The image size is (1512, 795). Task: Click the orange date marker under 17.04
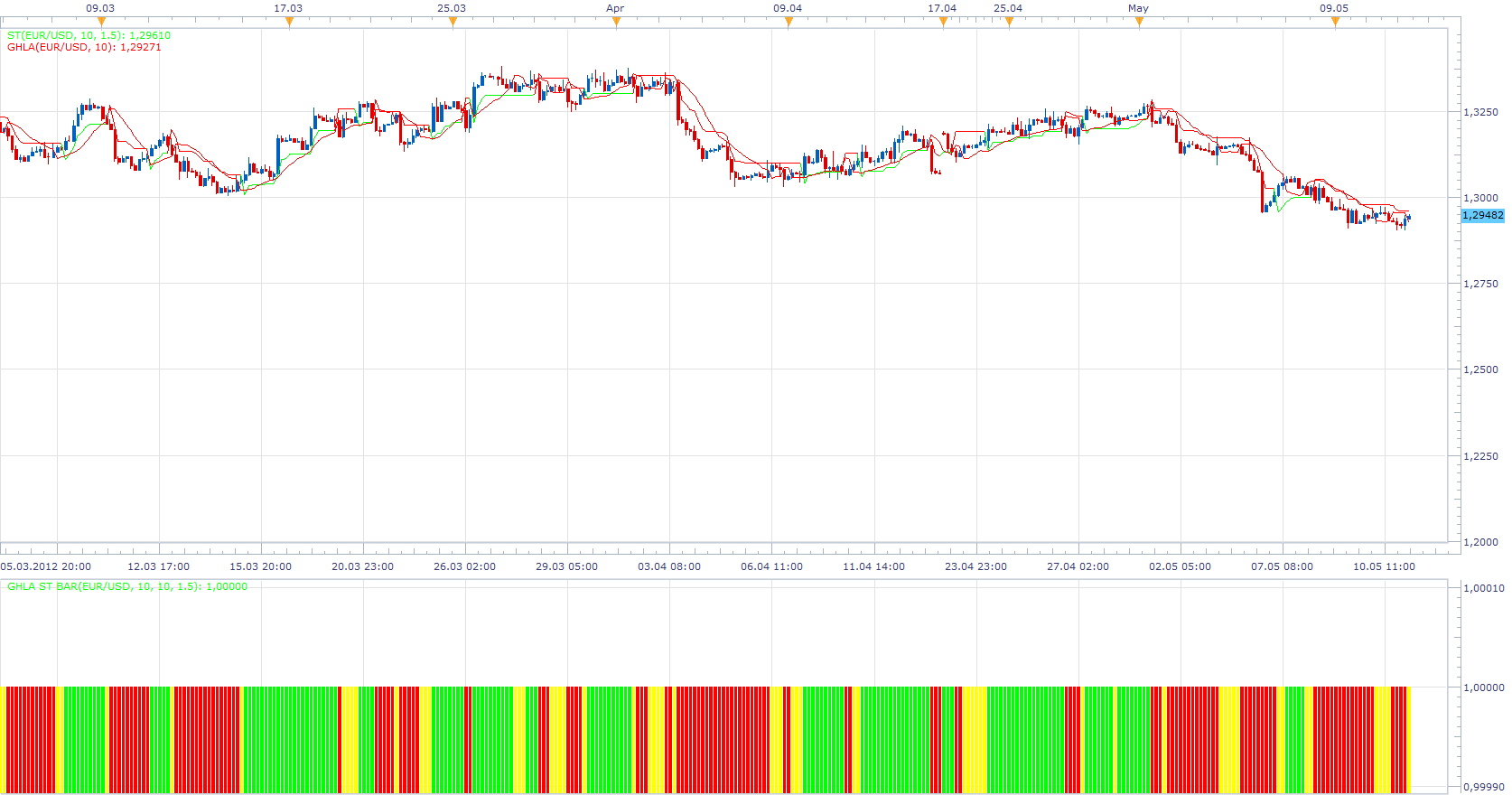(943, 23)
